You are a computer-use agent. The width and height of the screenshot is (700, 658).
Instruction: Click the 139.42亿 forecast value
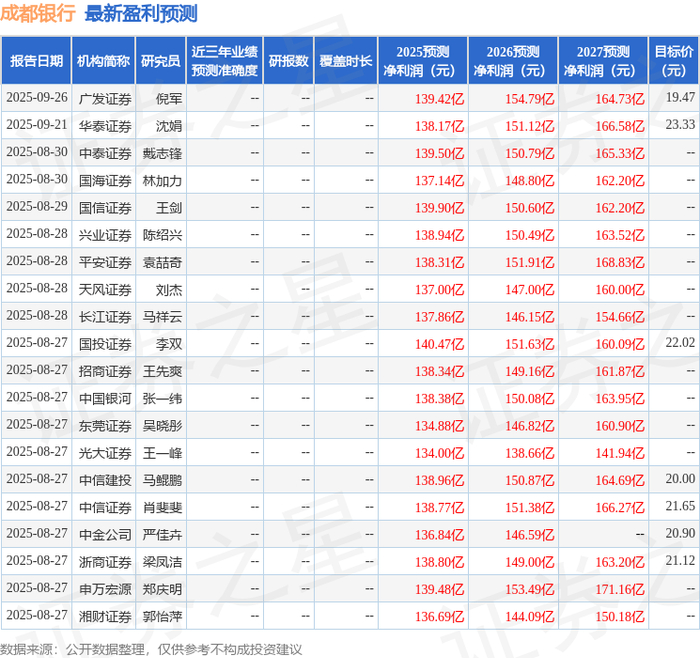(x=439, y=99)
